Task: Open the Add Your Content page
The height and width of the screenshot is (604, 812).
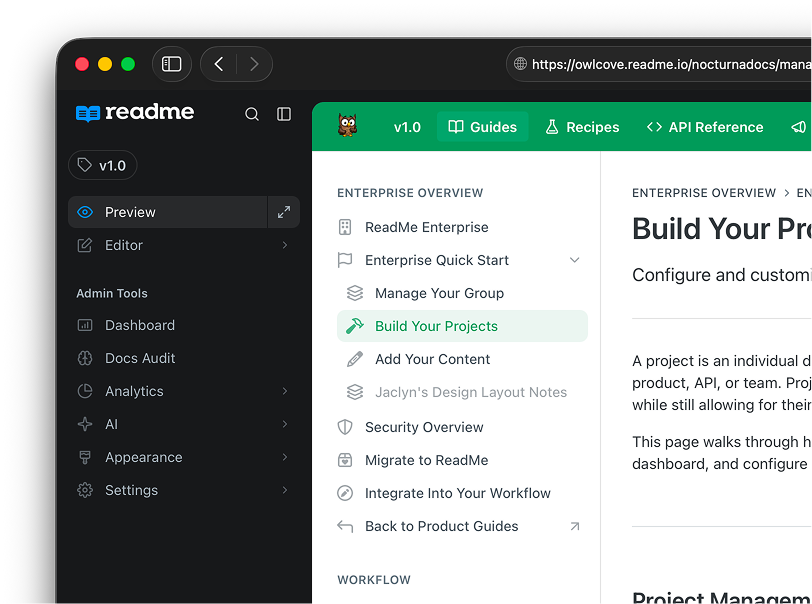Action: pos(462,359)
